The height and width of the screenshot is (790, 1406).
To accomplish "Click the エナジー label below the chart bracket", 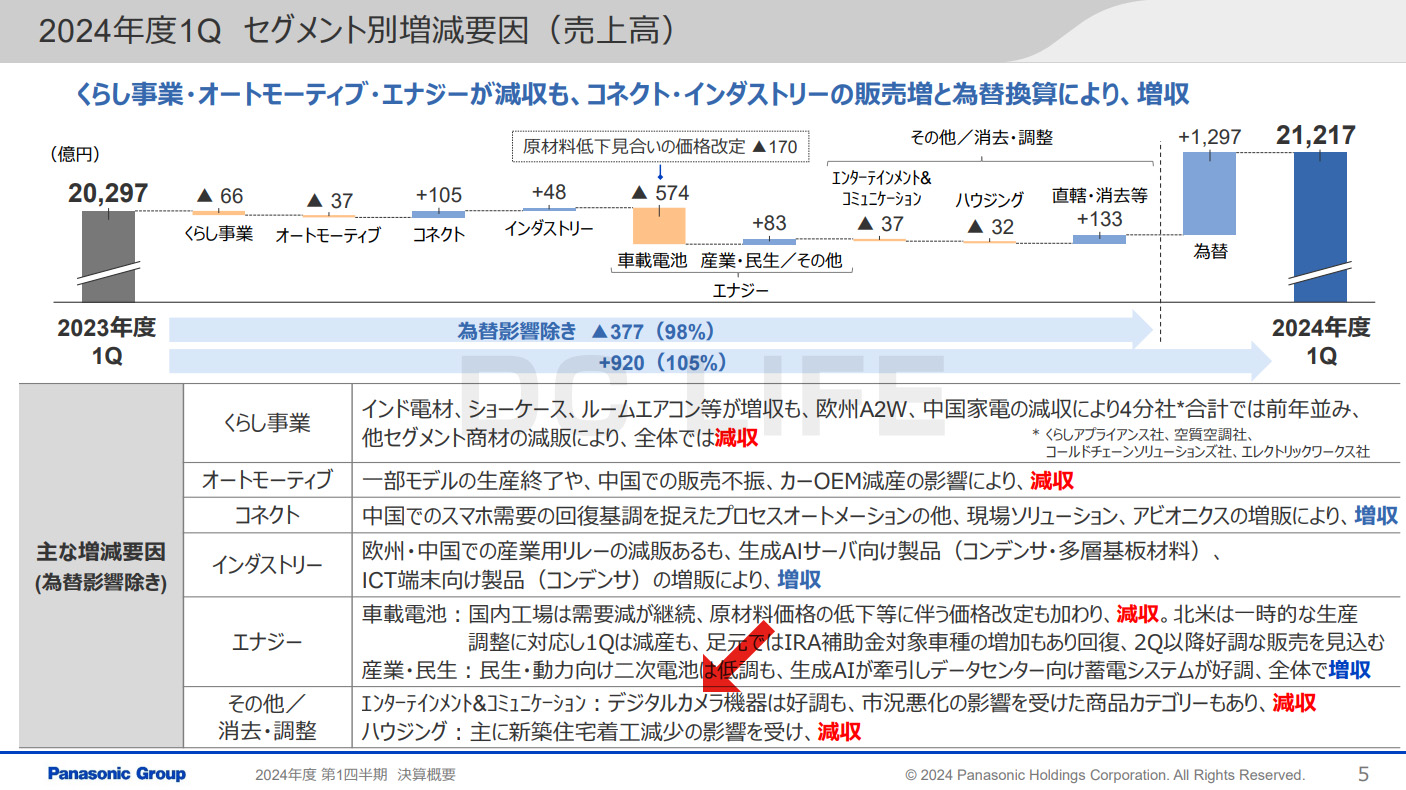I will (740, 291).
